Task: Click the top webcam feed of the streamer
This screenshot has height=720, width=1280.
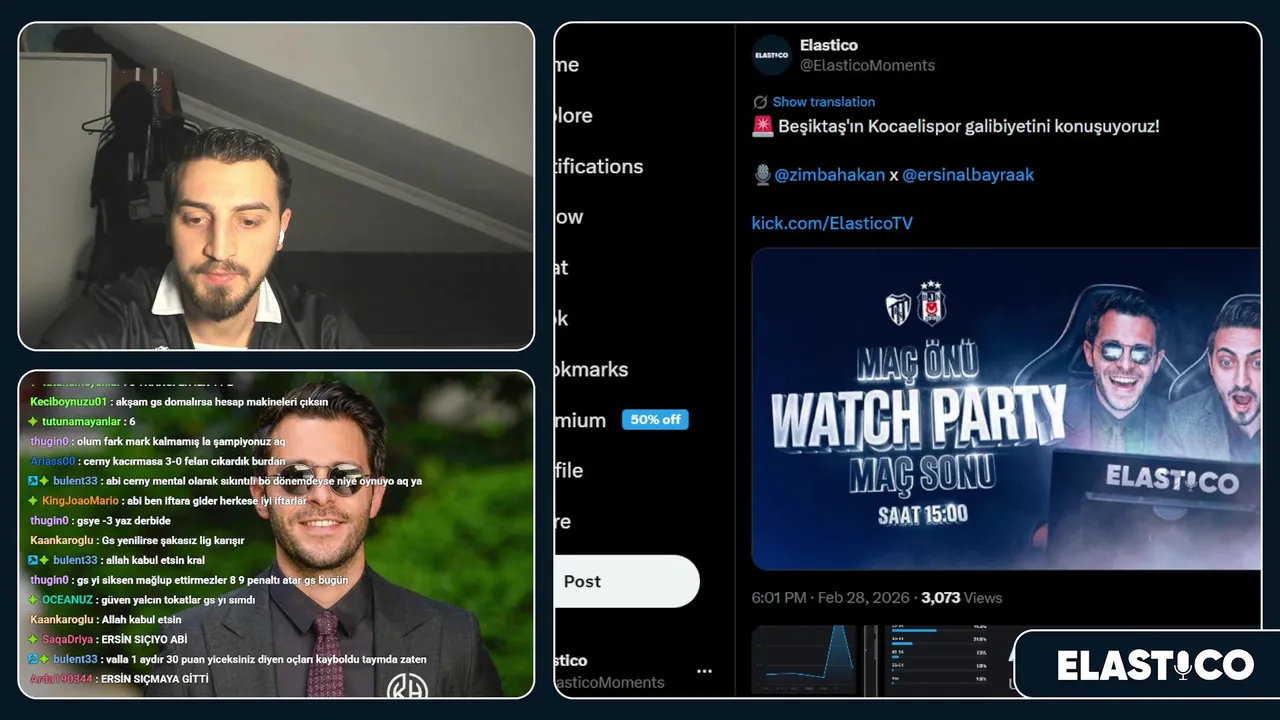Action: pos(276,186)
